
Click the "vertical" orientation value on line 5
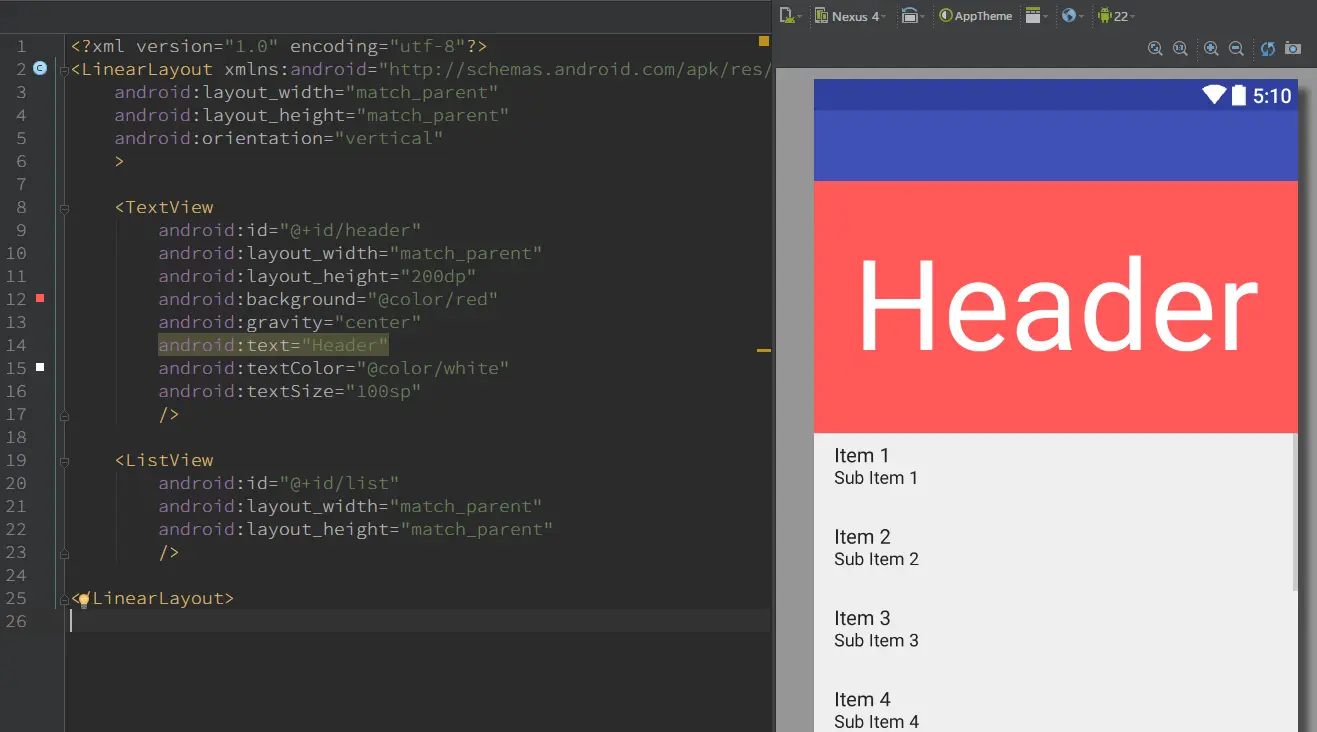pos(388,138)
